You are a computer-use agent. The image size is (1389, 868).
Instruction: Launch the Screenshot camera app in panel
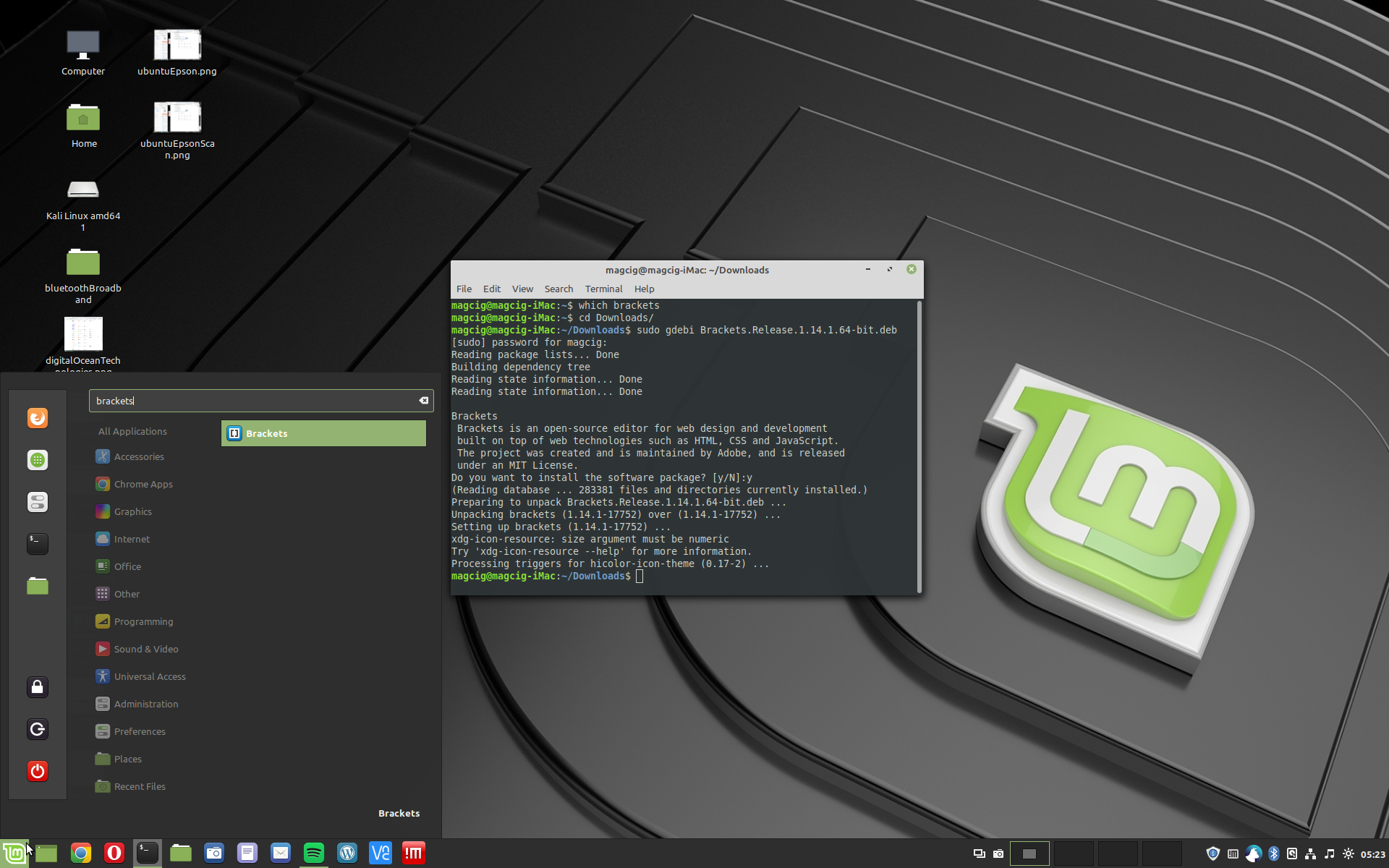coord(214,854)
